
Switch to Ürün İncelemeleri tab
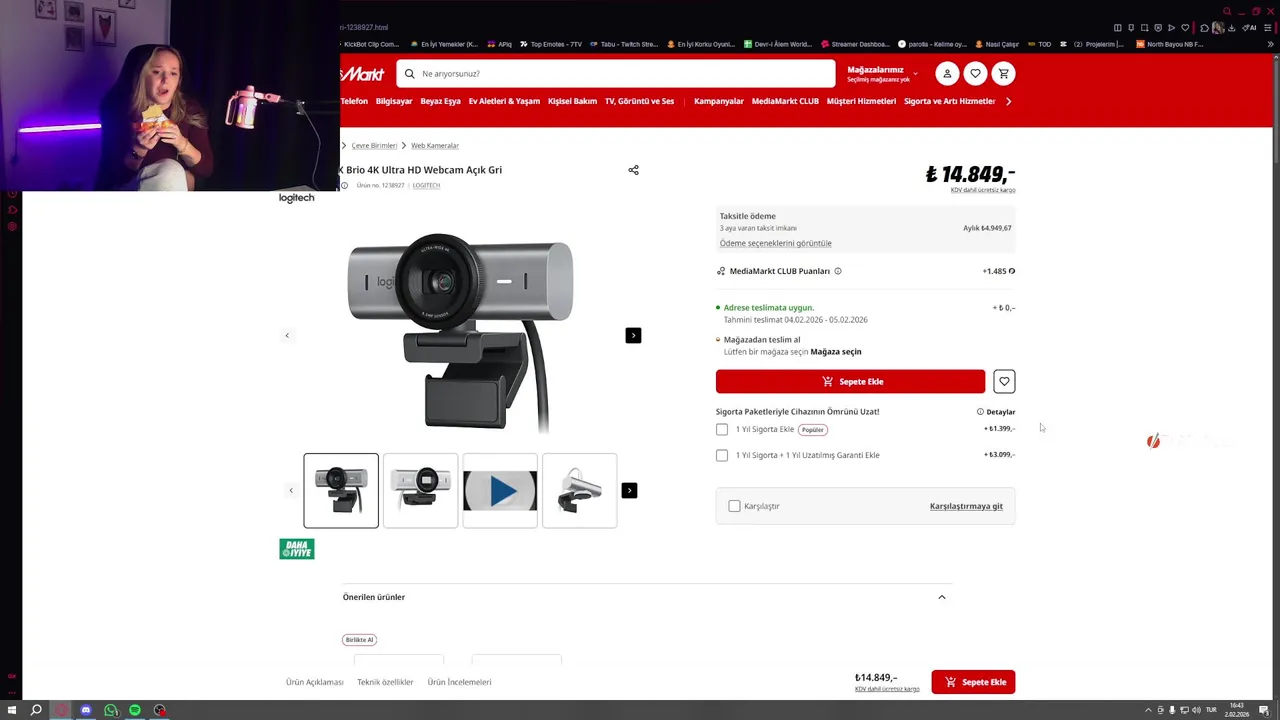pos(459,682)
